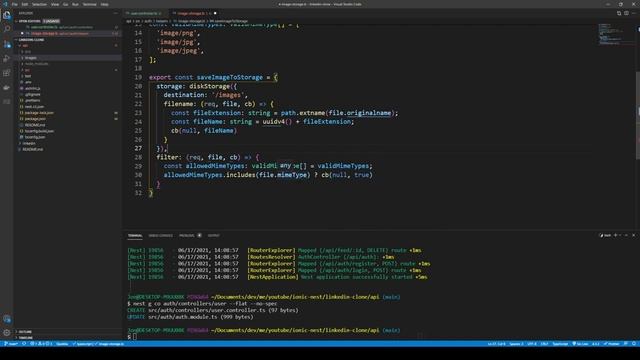Click Explorer views and more actions ellipsis
The image size is (640, 360).
click(116, 13)
